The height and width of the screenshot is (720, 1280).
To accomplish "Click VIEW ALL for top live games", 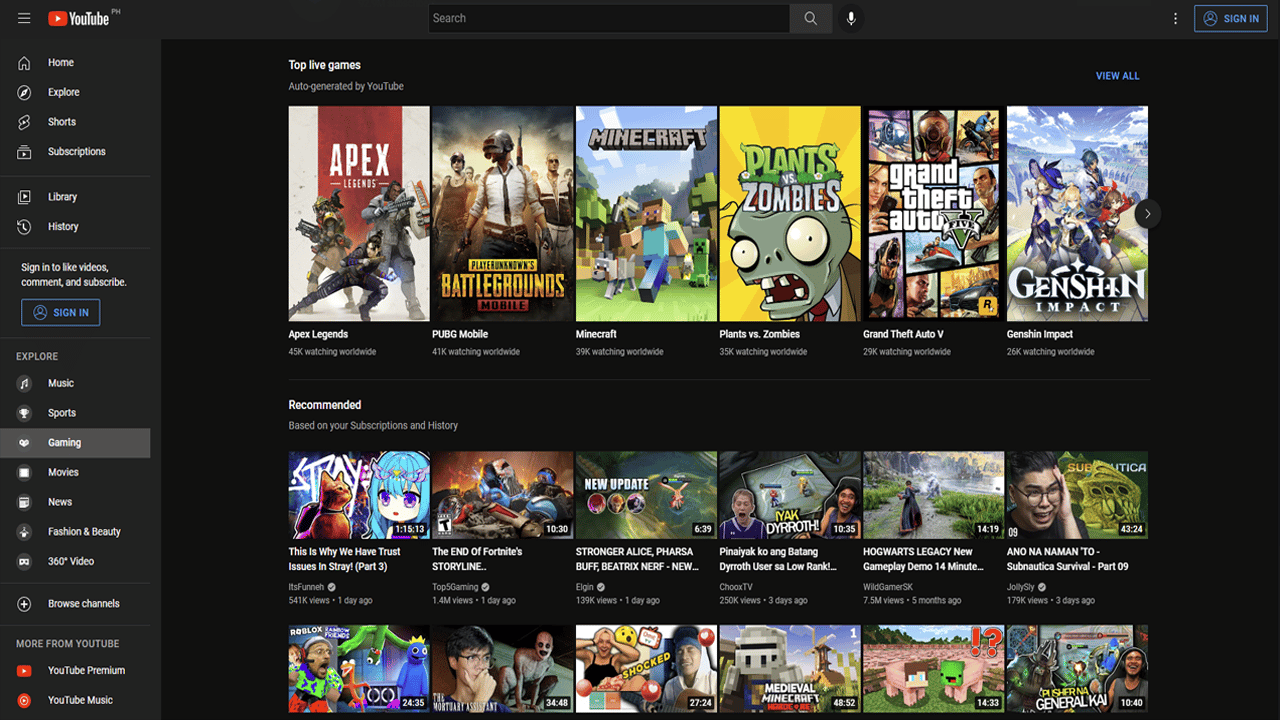I will [1117, 76].
